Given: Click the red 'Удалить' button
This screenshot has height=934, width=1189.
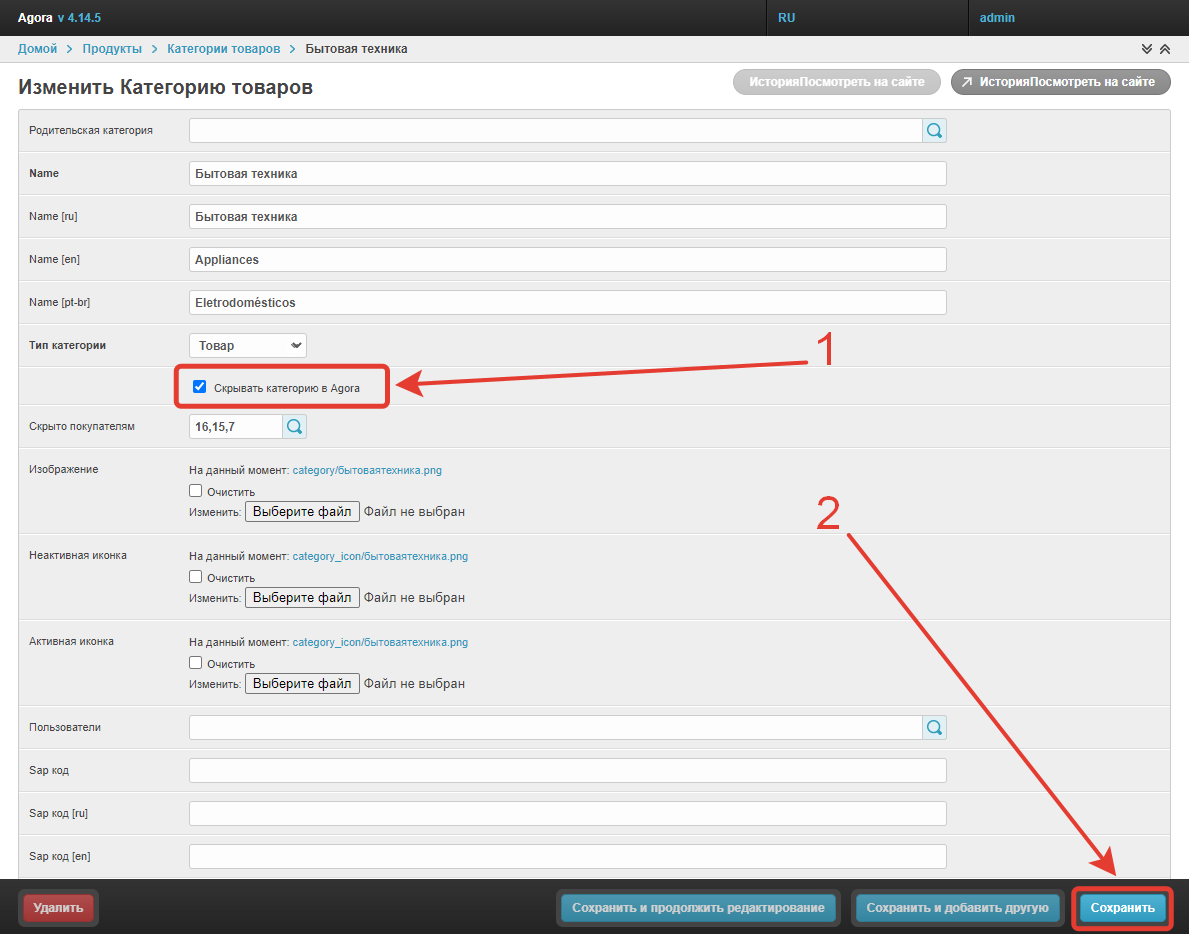Looking at the screenshot, I should point(58,908).
